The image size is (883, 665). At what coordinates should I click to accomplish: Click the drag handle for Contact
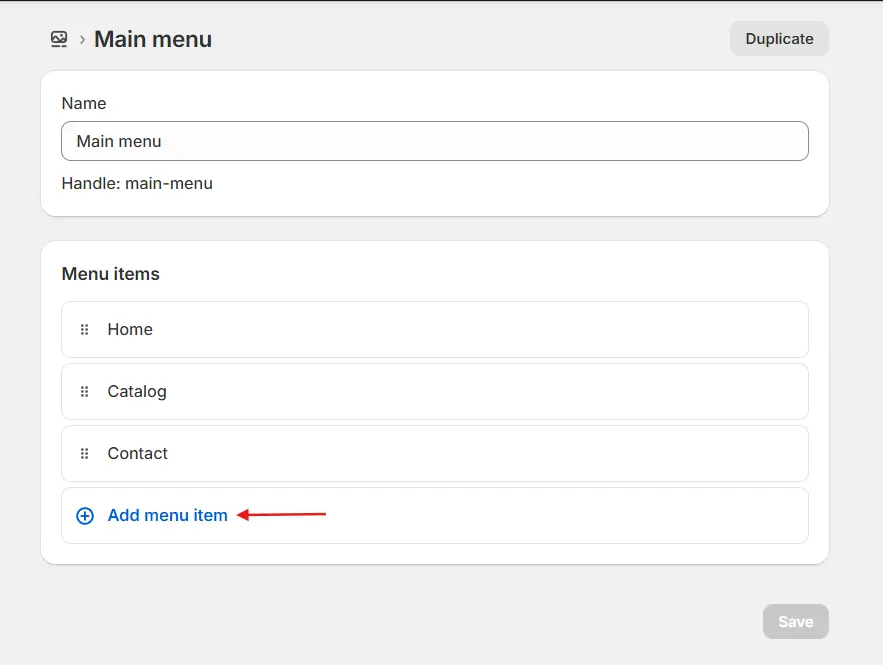[x=84, y=453]
